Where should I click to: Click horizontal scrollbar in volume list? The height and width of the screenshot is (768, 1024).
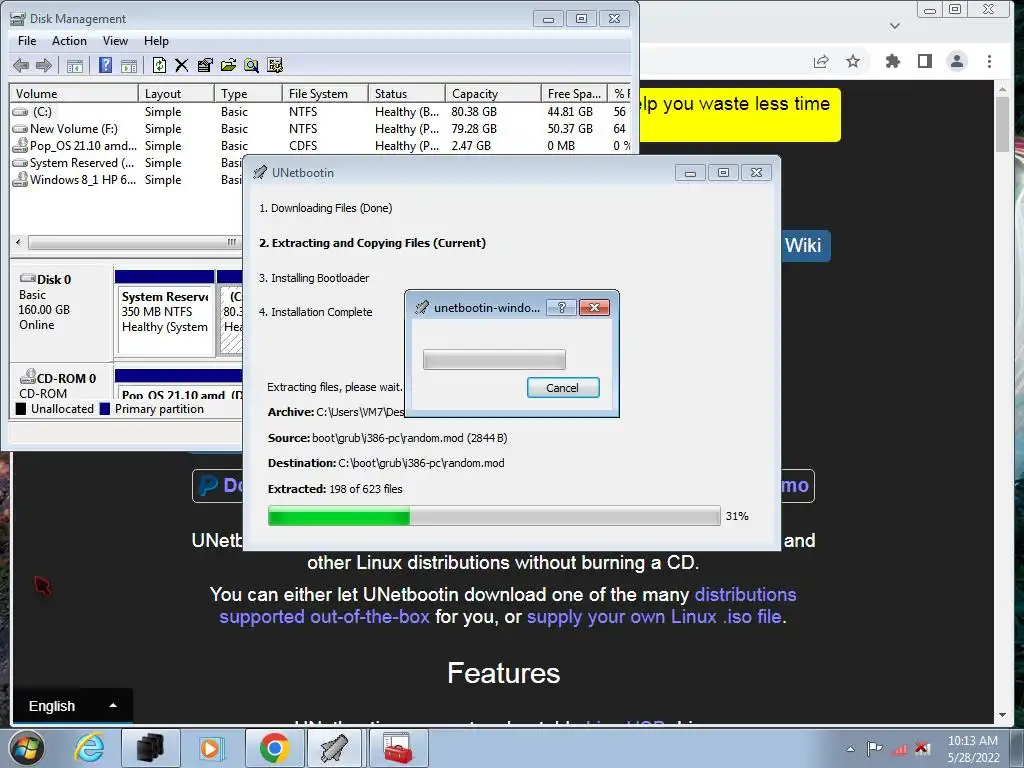(x=134, y=242)
